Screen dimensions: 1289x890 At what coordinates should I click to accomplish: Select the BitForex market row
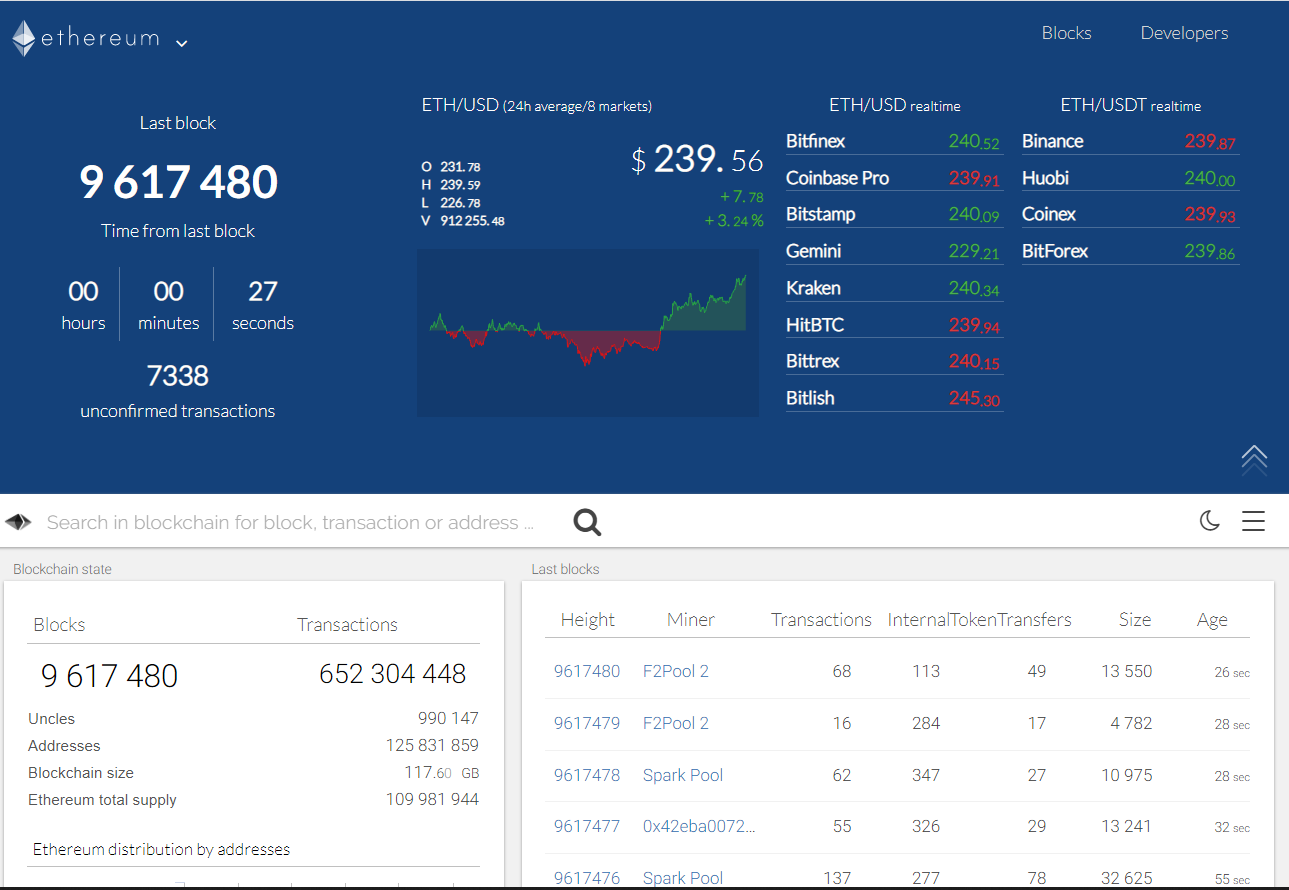pyautogui.click(x=1130, y=252)
